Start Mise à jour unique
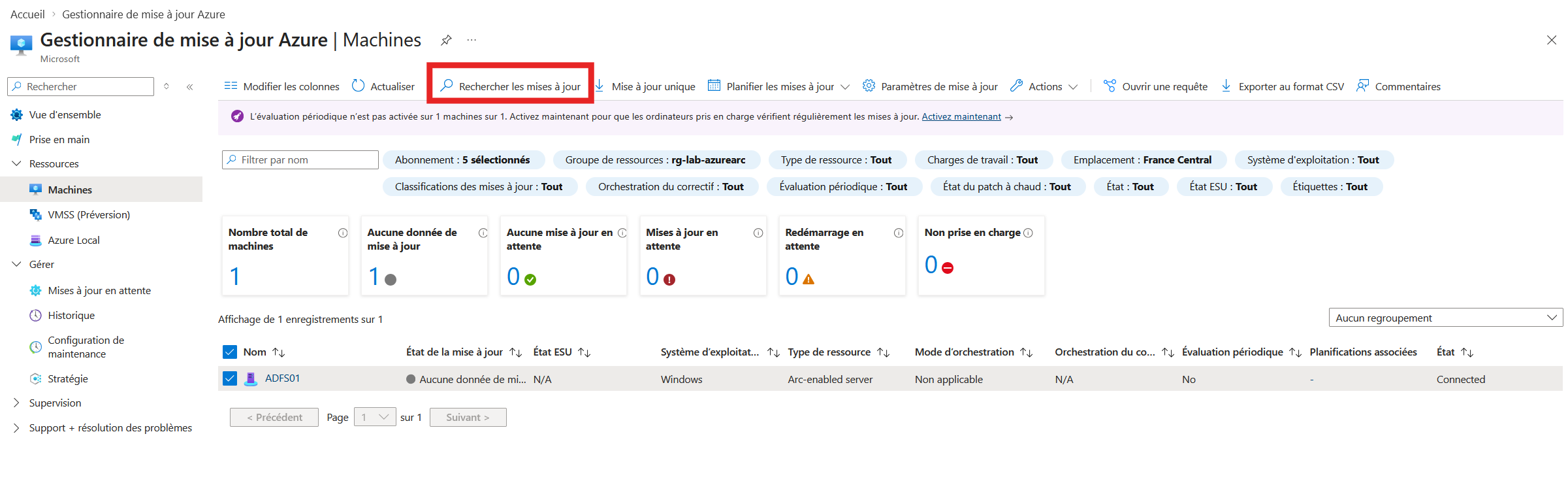This screenshot has height=483, width=1568. tap(645, 86)
